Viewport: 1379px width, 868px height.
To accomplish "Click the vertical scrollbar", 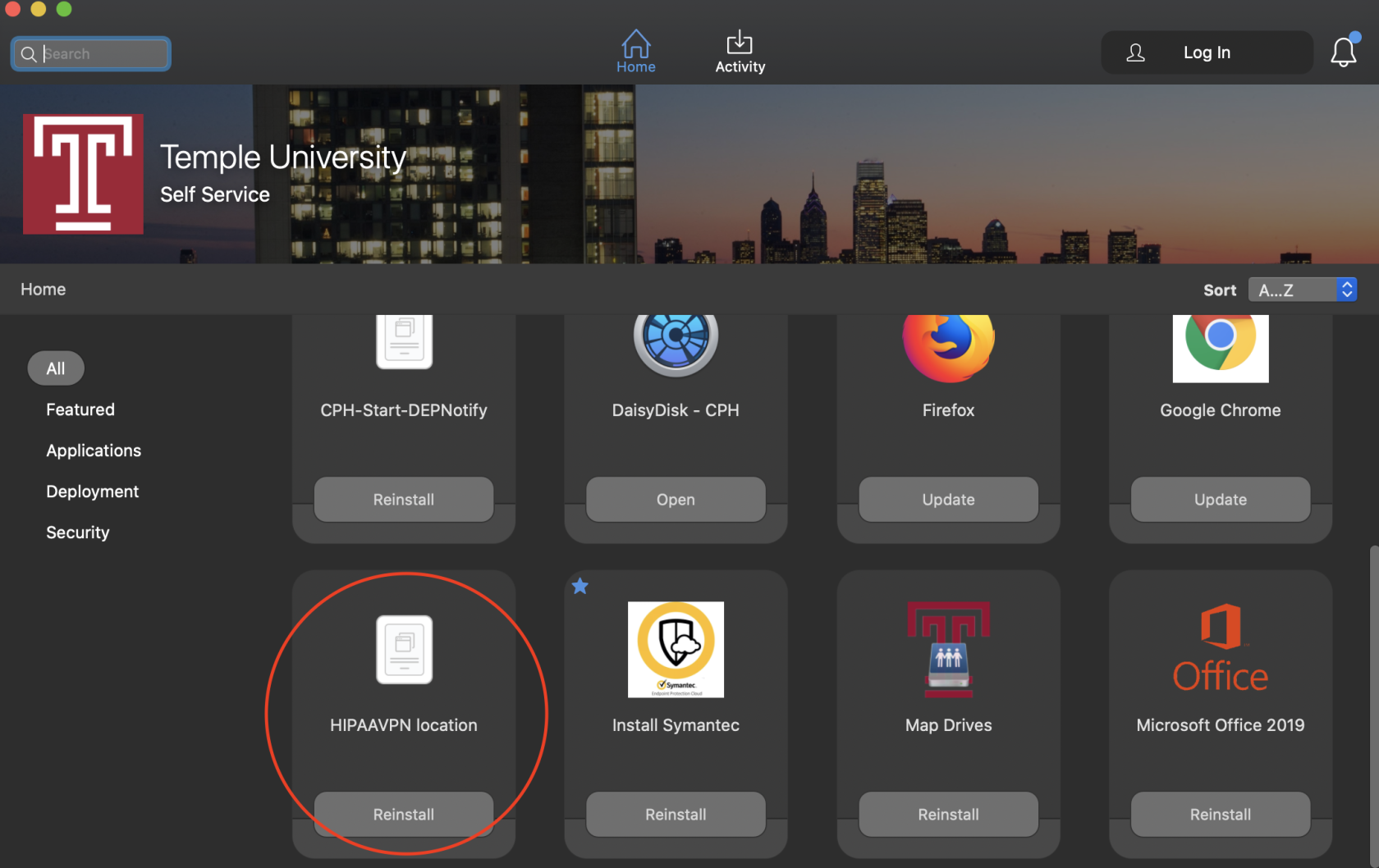I will click(x=1374, y=706).
